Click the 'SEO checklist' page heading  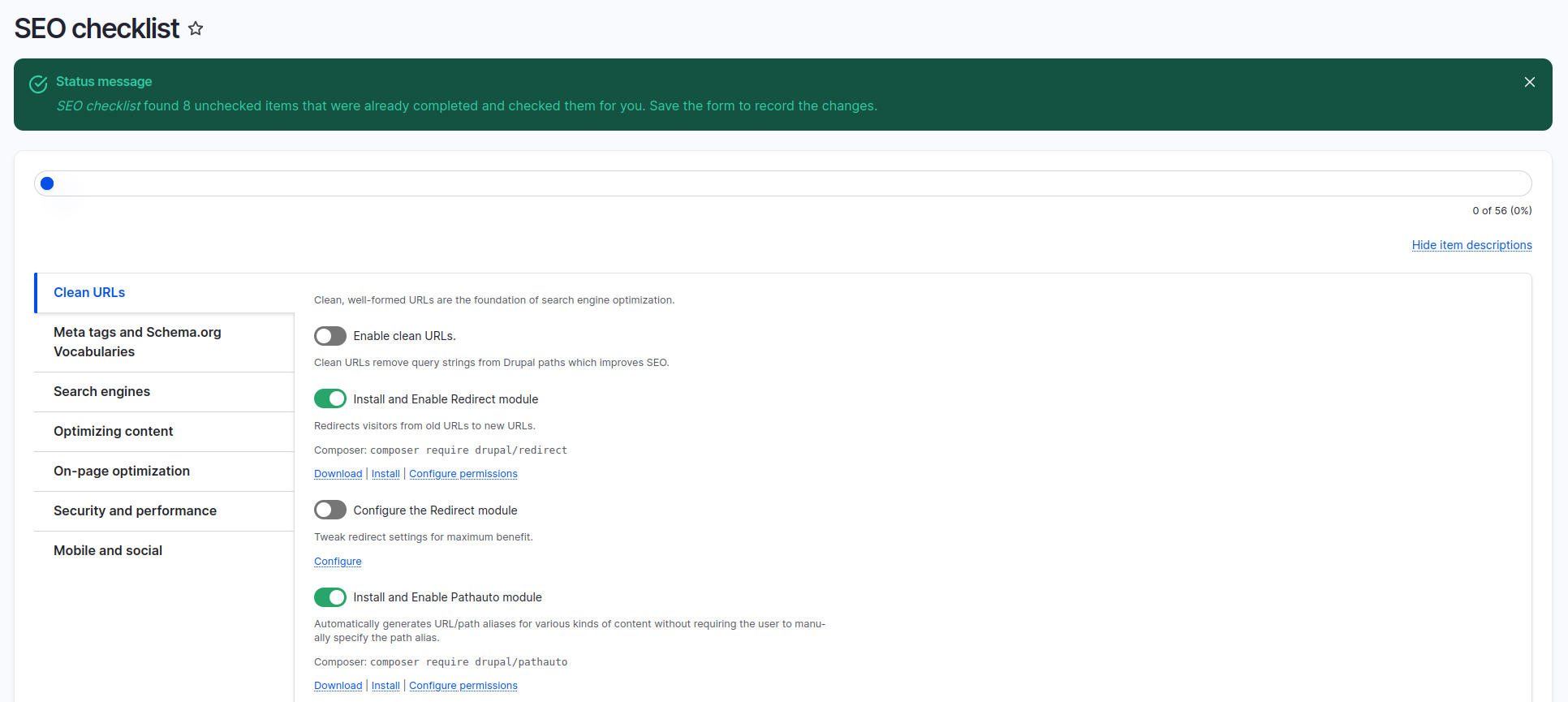click(x=97, y=29)
